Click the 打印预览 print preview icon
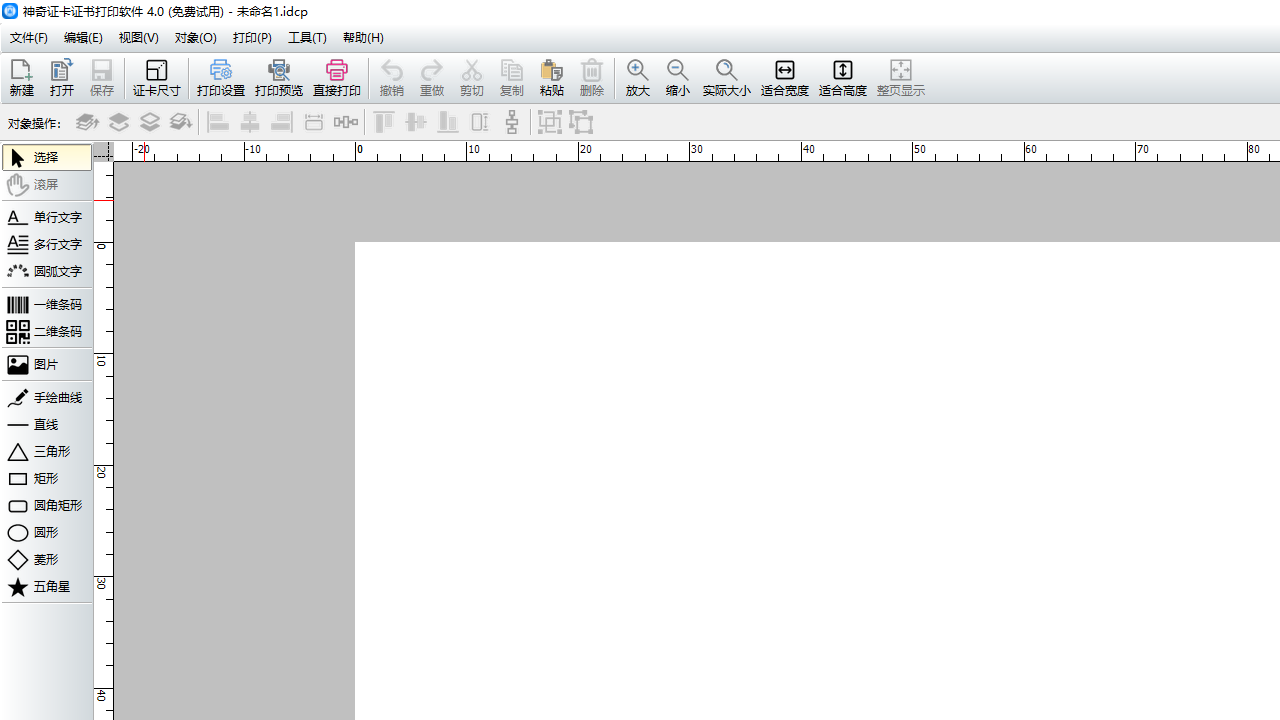This screenshot has width=1280, height=720. [279, 78]
